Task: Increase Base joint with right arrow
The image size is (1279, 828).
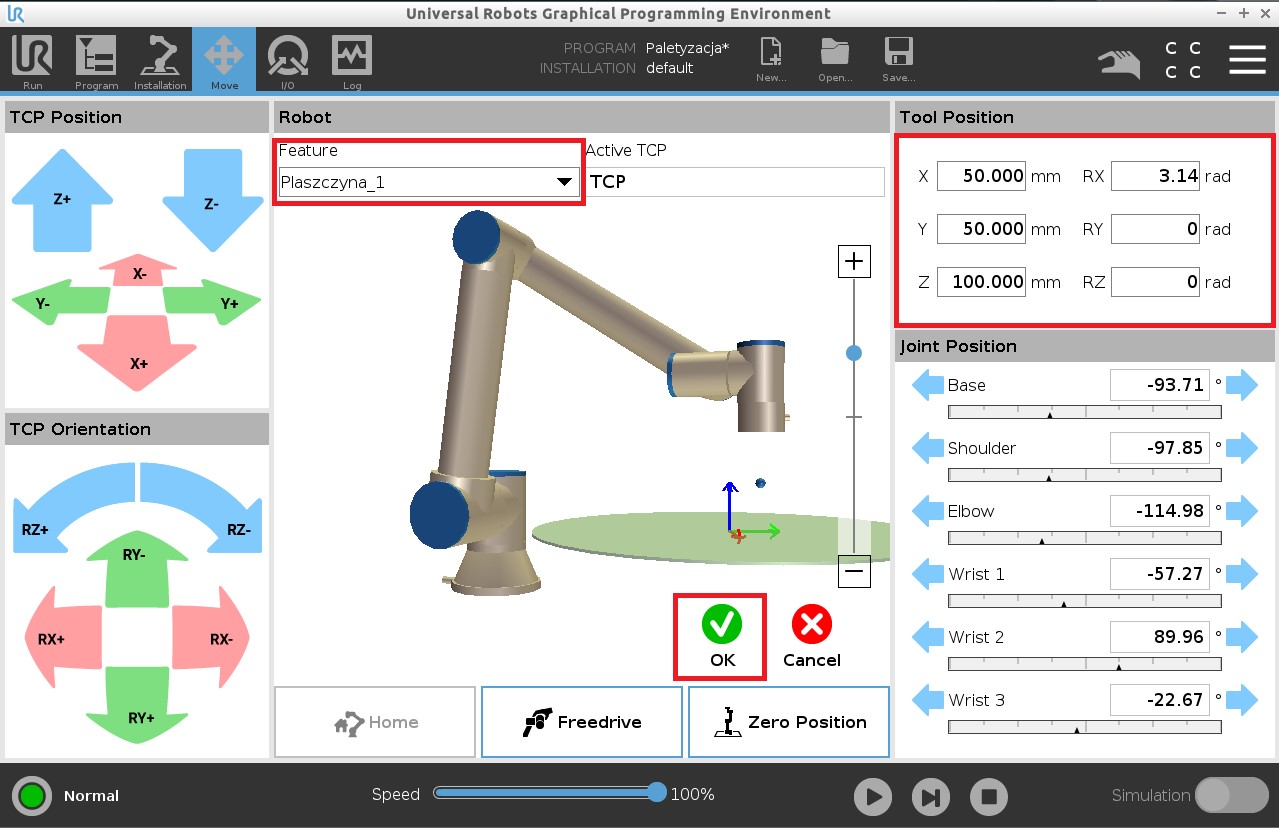Action: click(1242, 385)
